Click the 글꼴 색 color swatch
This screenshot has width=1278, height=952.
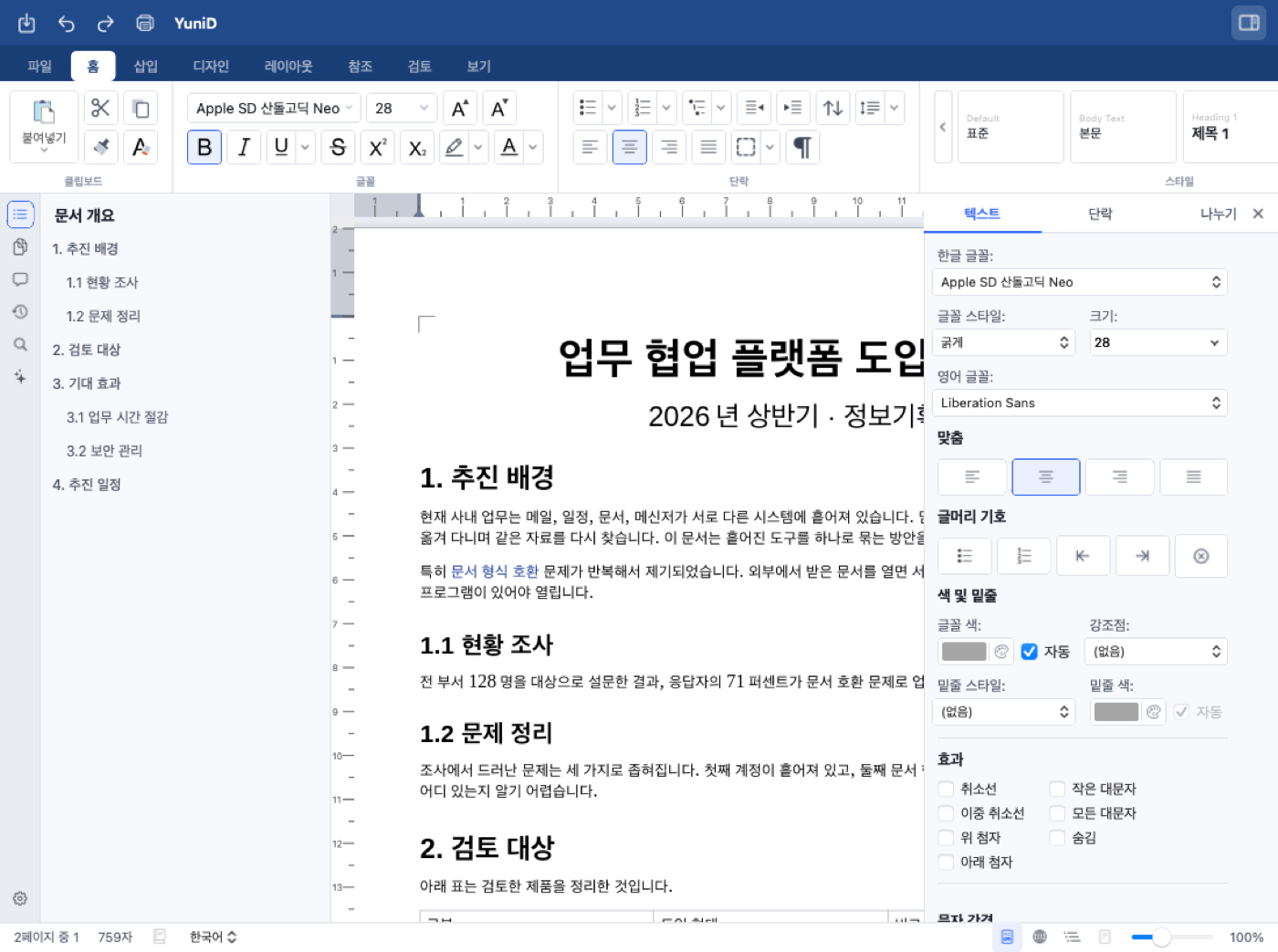pyautogui.click(x=964, y=652)
